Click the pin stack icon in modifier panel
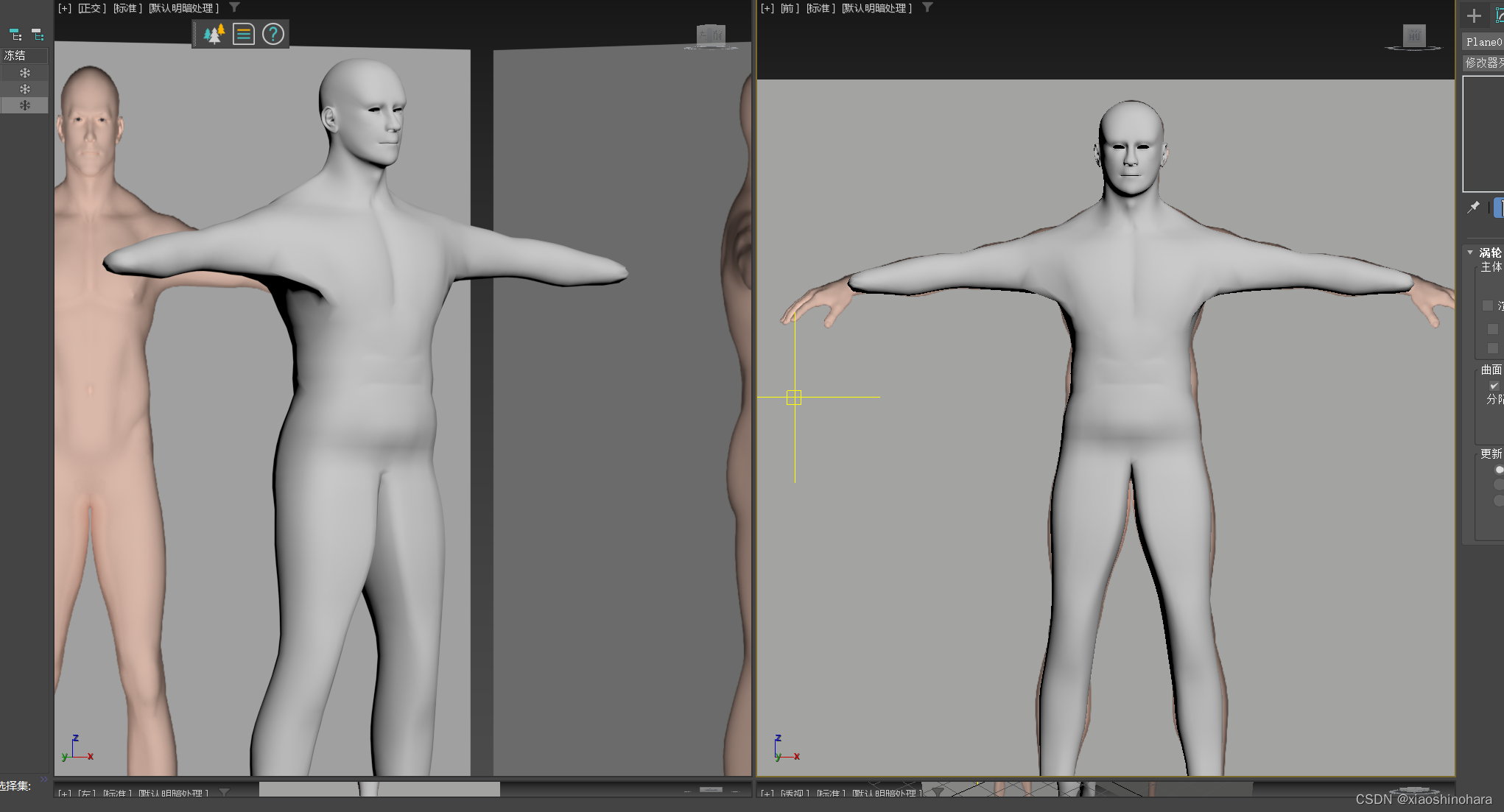This screenshot has height=812, width=1504. click(x=1473, y=208)
